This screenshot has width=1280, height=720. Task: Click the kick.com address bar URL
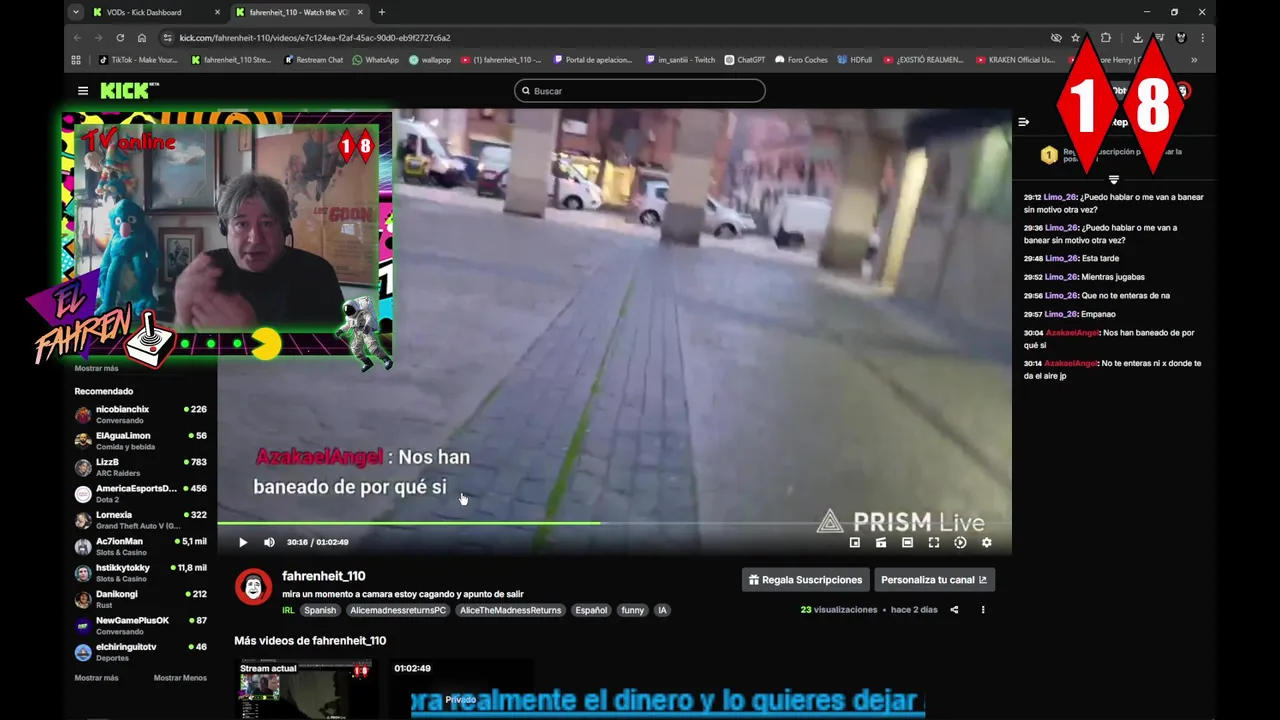315,38
